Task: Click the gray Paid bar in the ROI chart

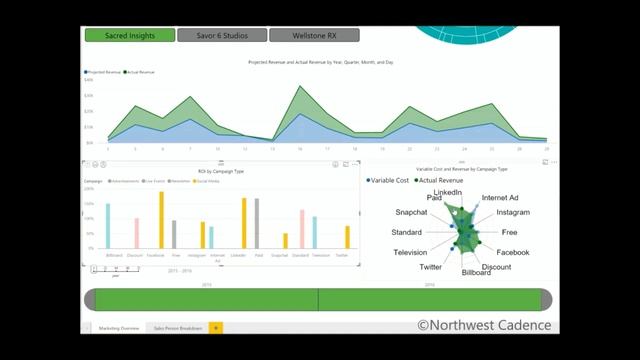Action: click(x=257, y=224)
